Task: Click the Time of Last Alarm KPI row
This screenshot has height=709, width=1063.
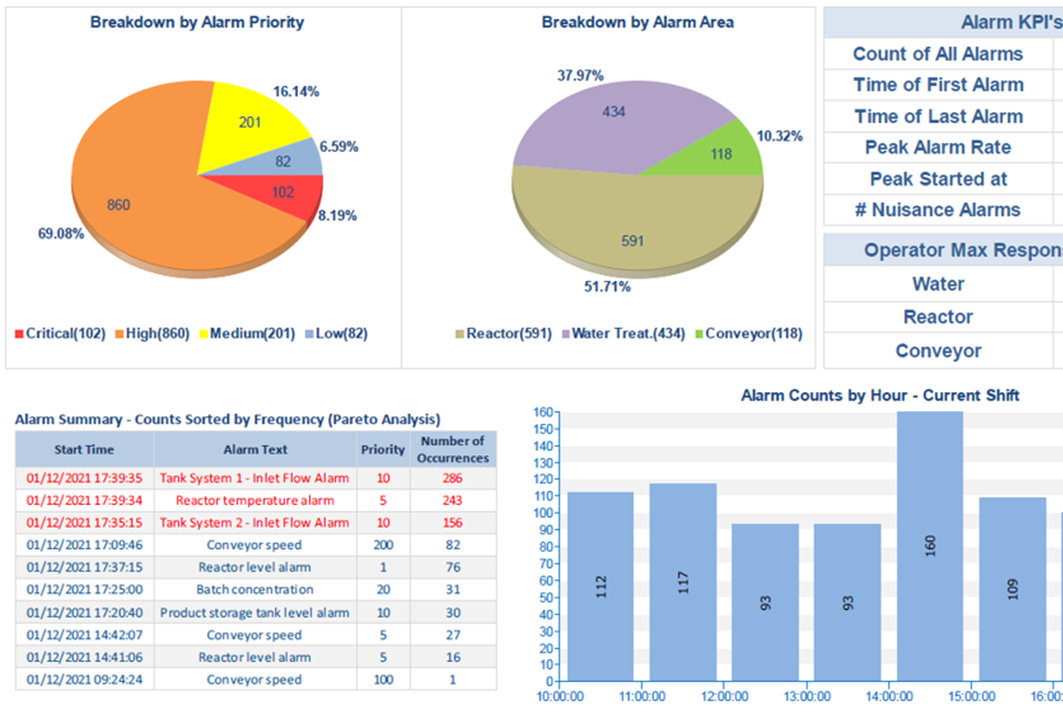Action: point(943,117)
